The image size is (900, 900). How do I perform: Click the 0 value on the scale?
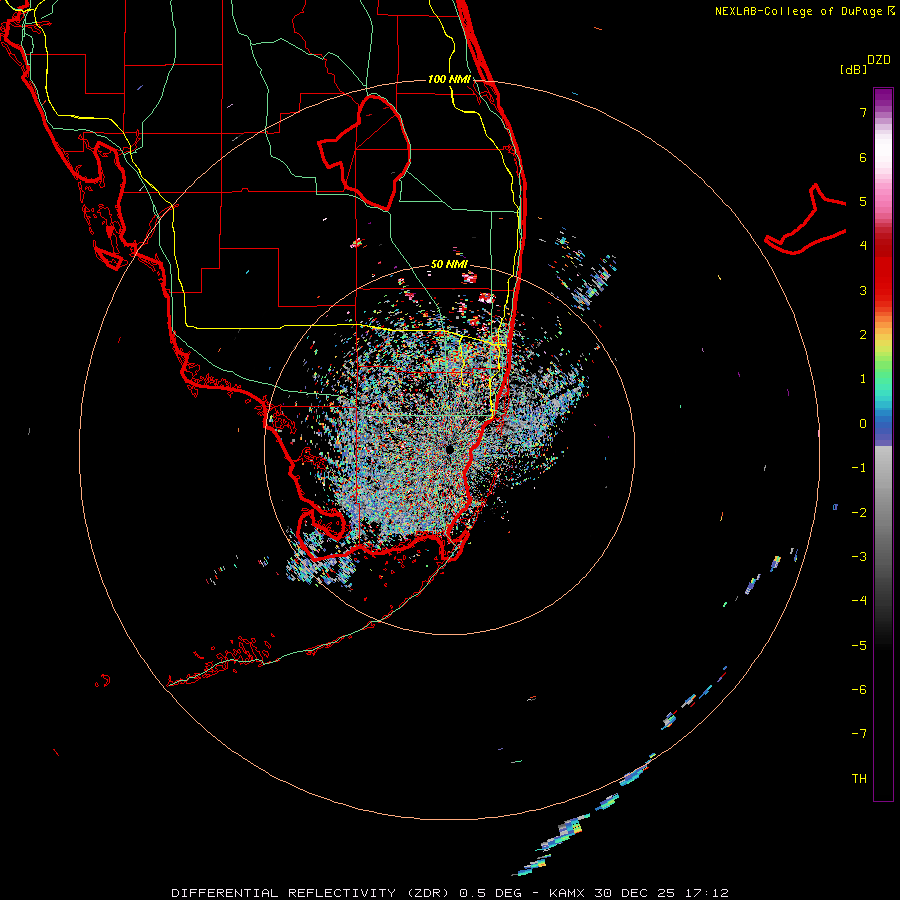[x=863, y=424]
